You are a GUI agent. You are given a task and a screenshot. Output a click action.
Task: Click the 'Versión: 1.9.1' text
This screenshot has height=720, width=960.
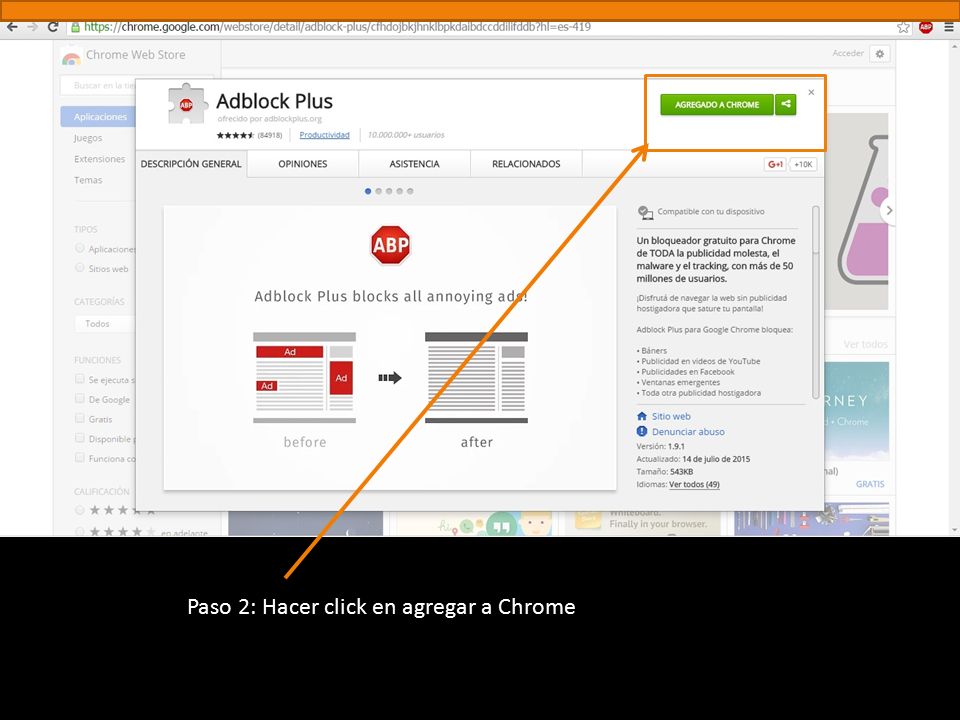tap(661, 446)
